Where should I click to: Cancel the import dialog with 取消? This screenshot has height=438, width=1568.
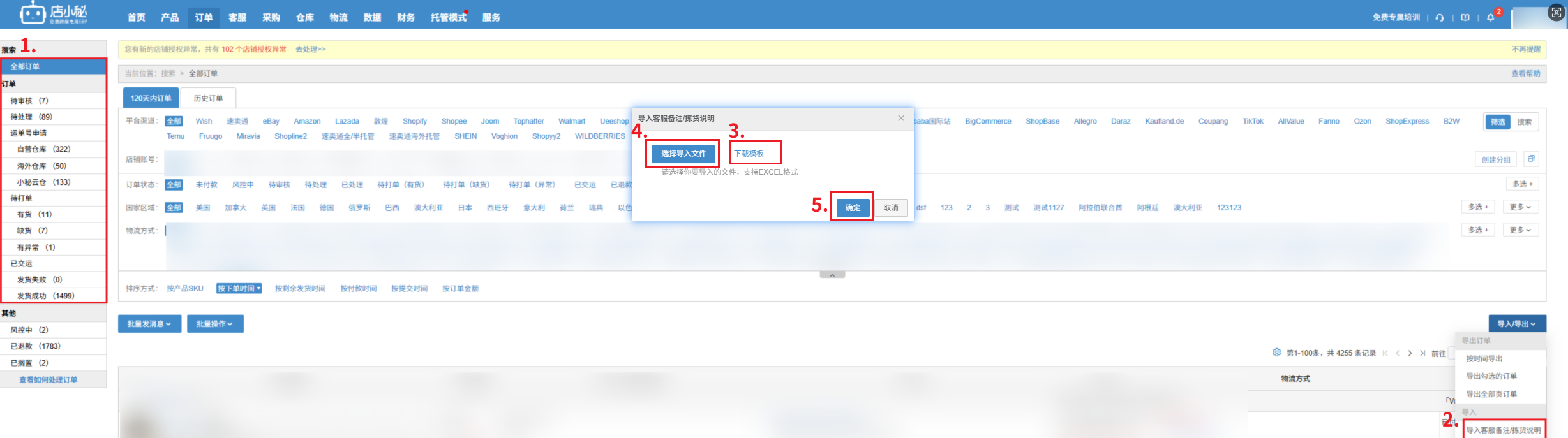pyautogui.click(x=891, y=208)
